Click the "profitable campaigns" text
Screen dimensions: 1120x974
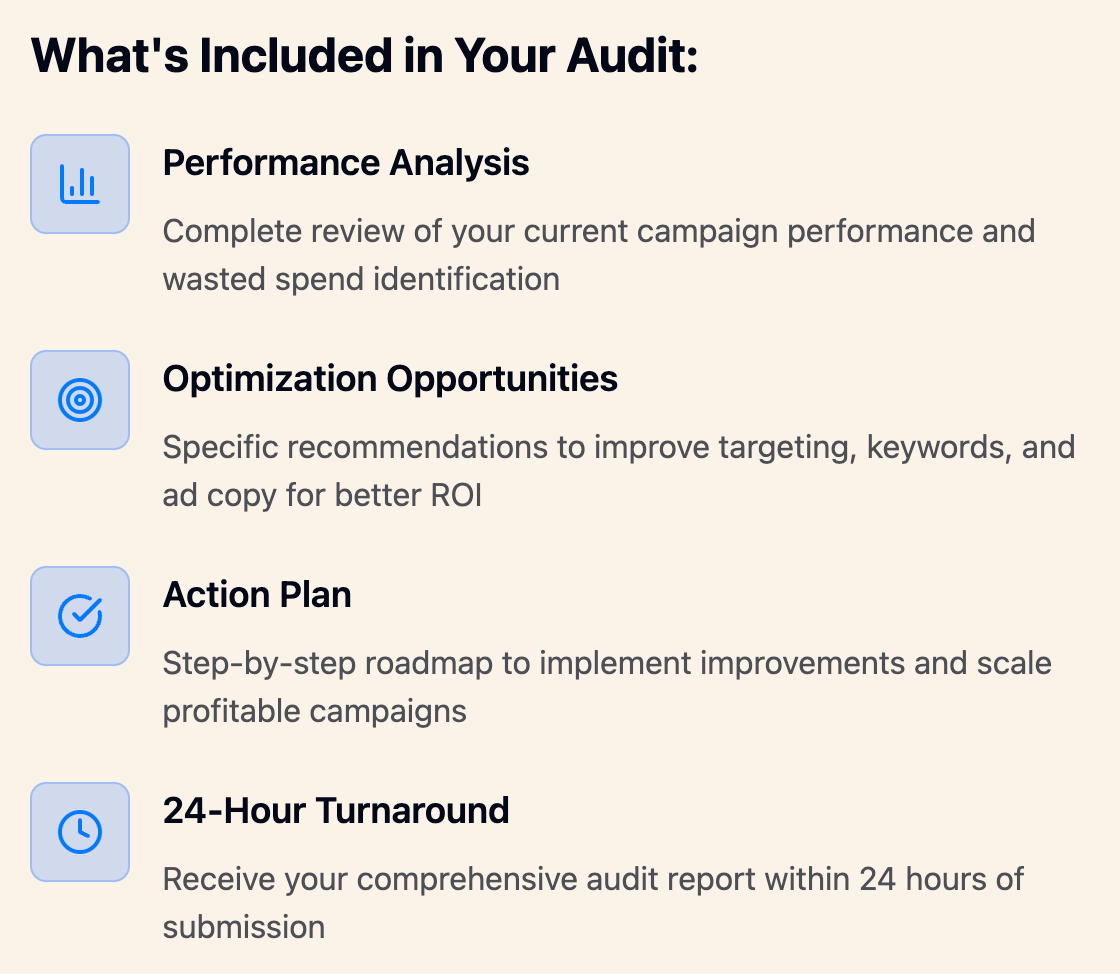tap(315, 711)
